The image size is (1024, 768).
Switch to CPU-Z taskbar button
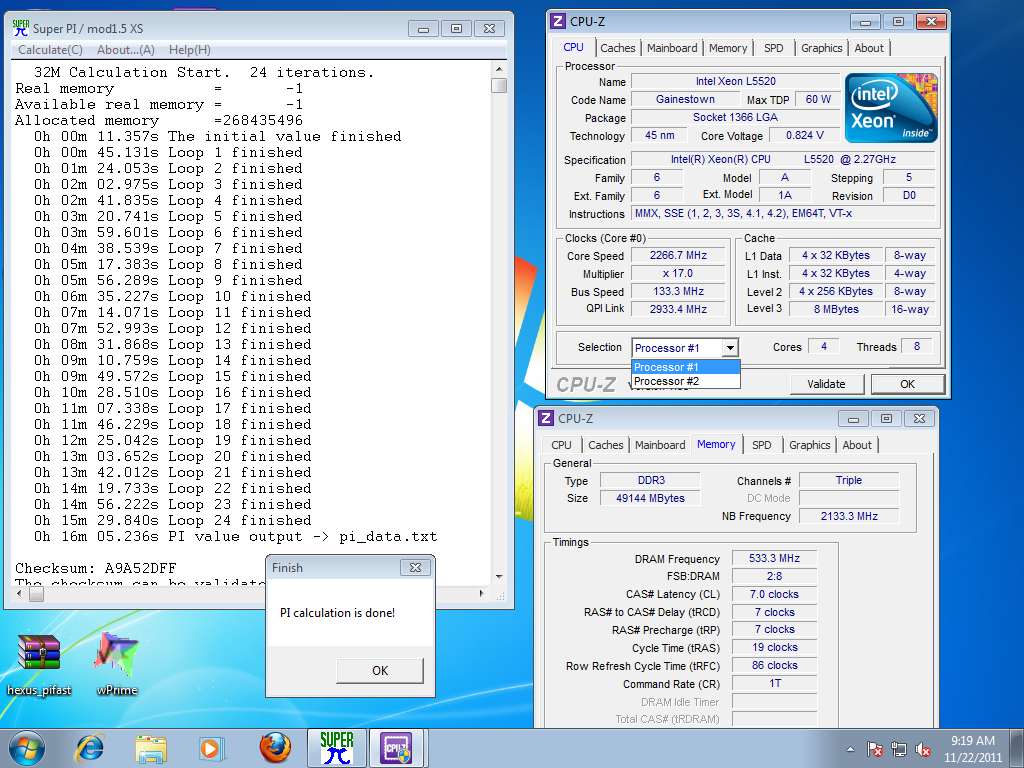pyautogui.click(x=398, y=748)
